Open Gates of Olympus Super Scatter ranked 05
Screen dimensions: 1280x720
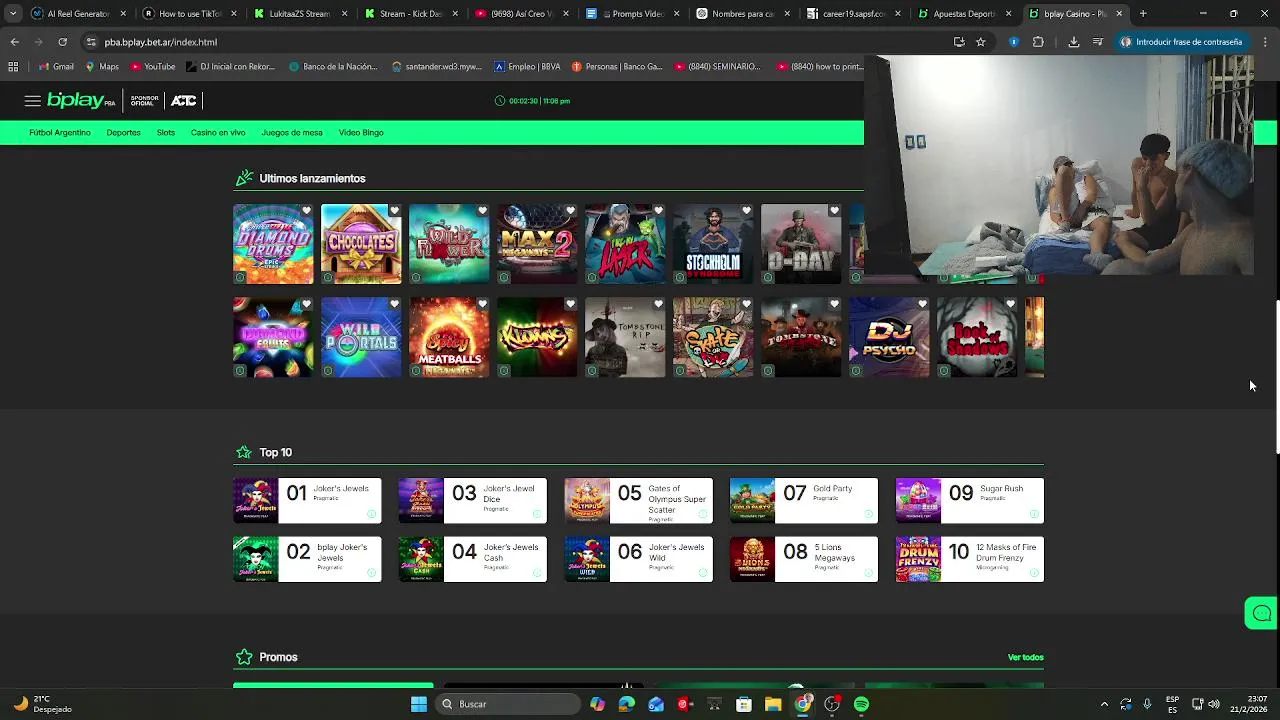[638, 500]
